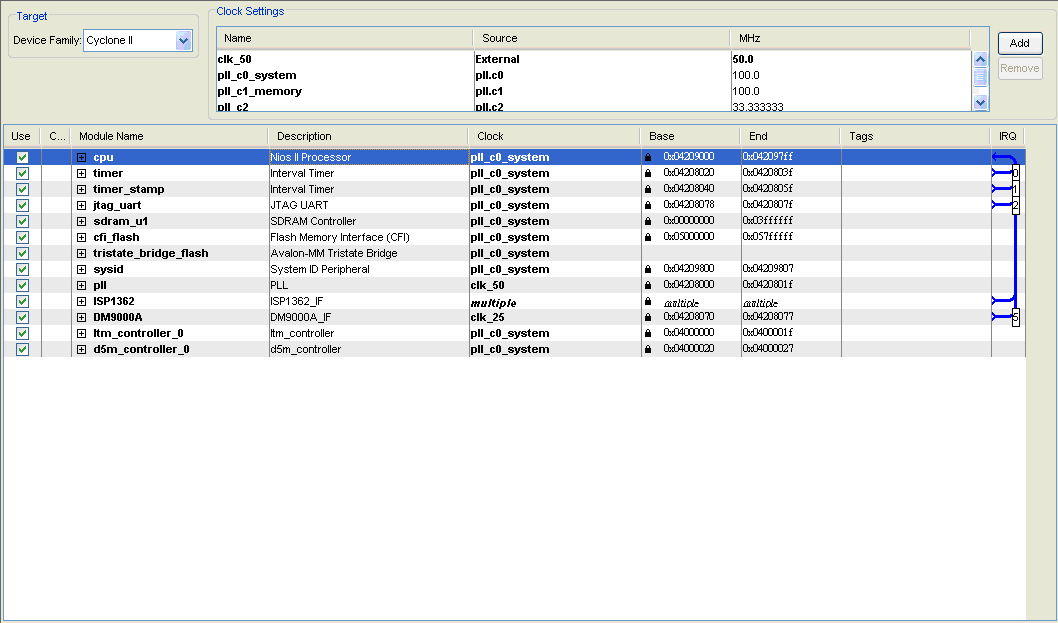Expand the sdram_u1 module tree node

click(82, 221)
